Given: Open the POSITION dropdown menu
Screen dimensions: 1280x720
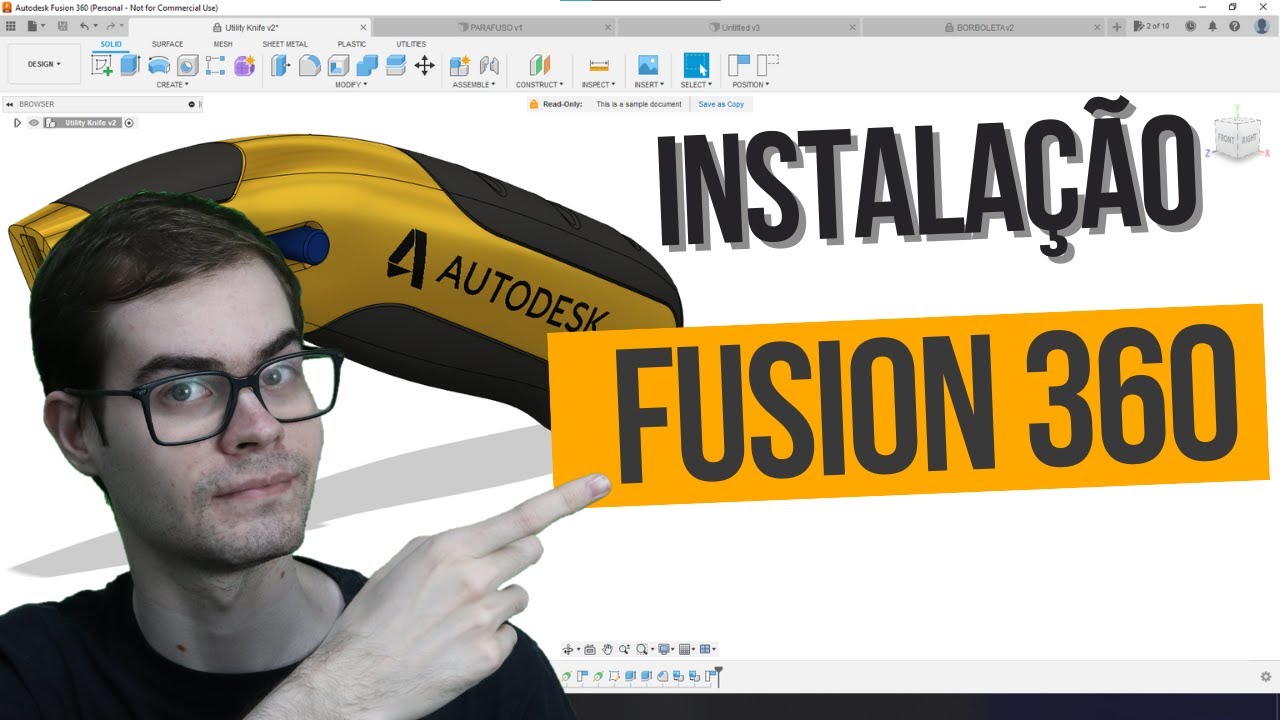Looking at the screenshot, I should click(751, 85).
